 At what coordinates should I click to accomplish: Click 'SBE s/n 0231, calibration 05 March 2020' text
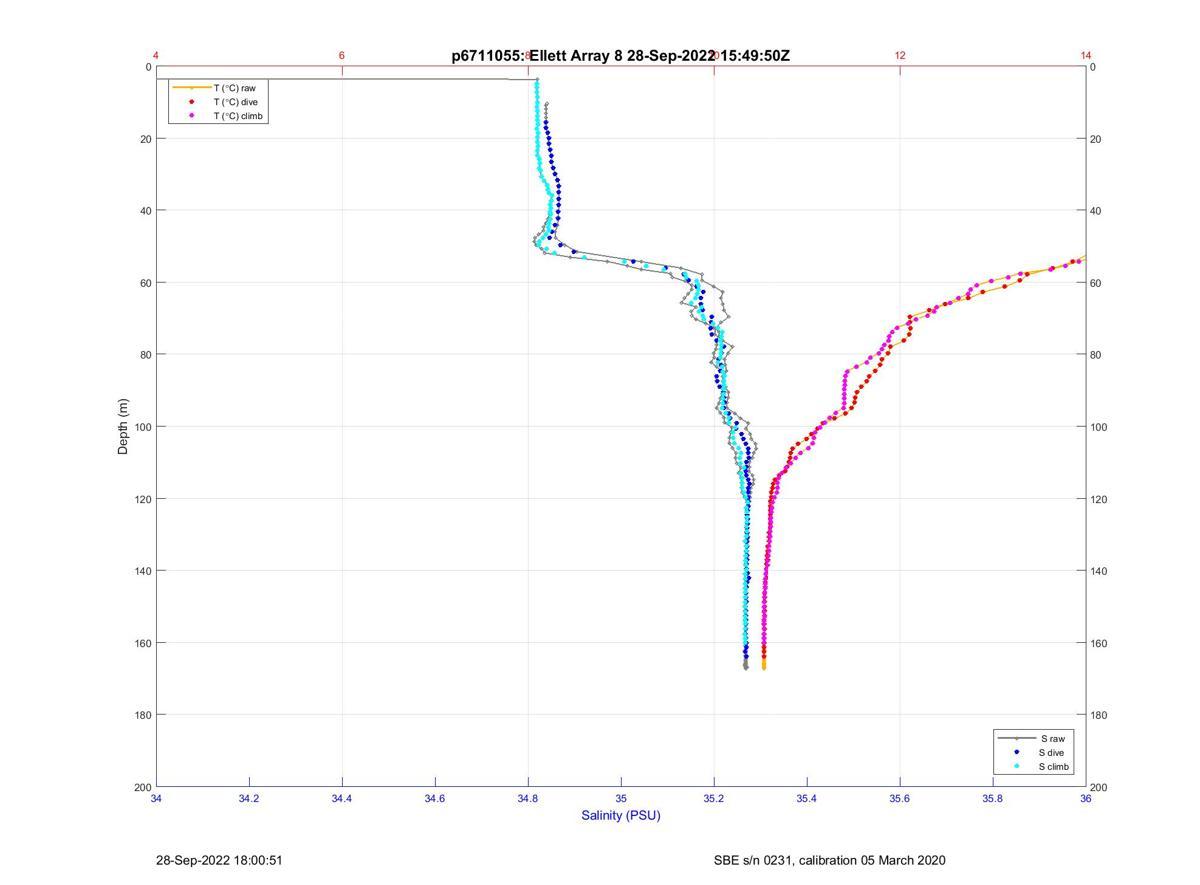coord(829,860)
